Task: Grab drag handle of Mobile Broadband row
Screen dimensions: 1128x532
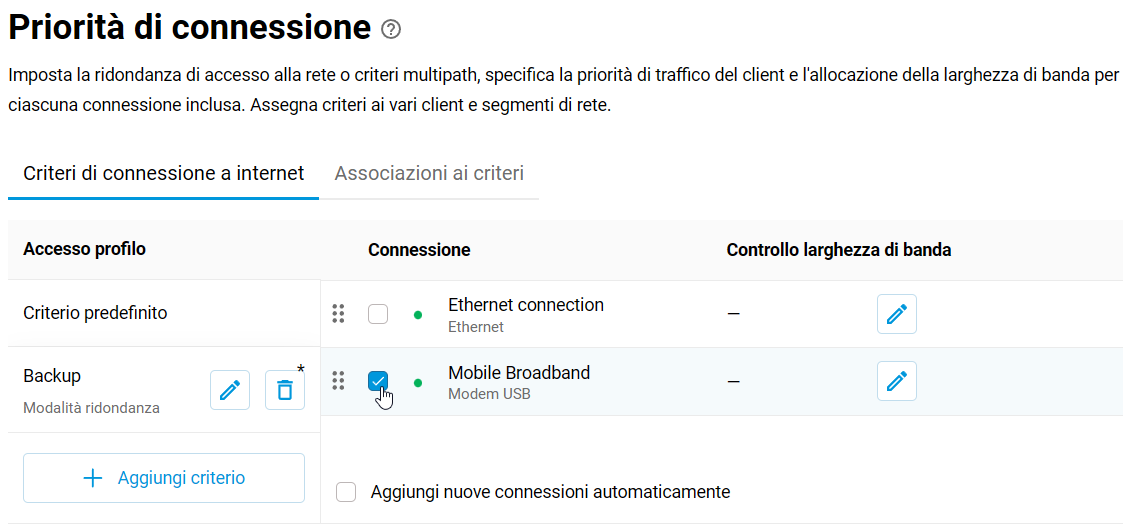Action: pyautogui.click(x=339, y=381)
